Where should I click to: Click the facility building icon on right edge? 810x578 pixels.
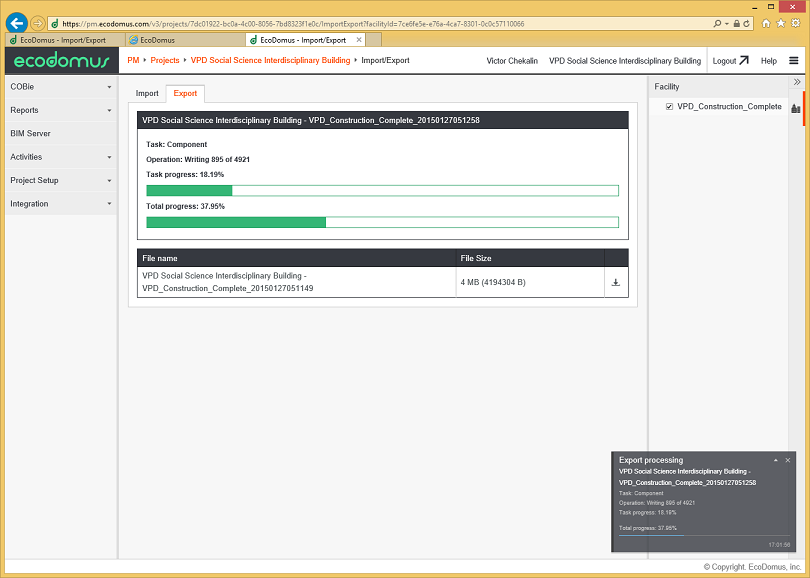796,107
